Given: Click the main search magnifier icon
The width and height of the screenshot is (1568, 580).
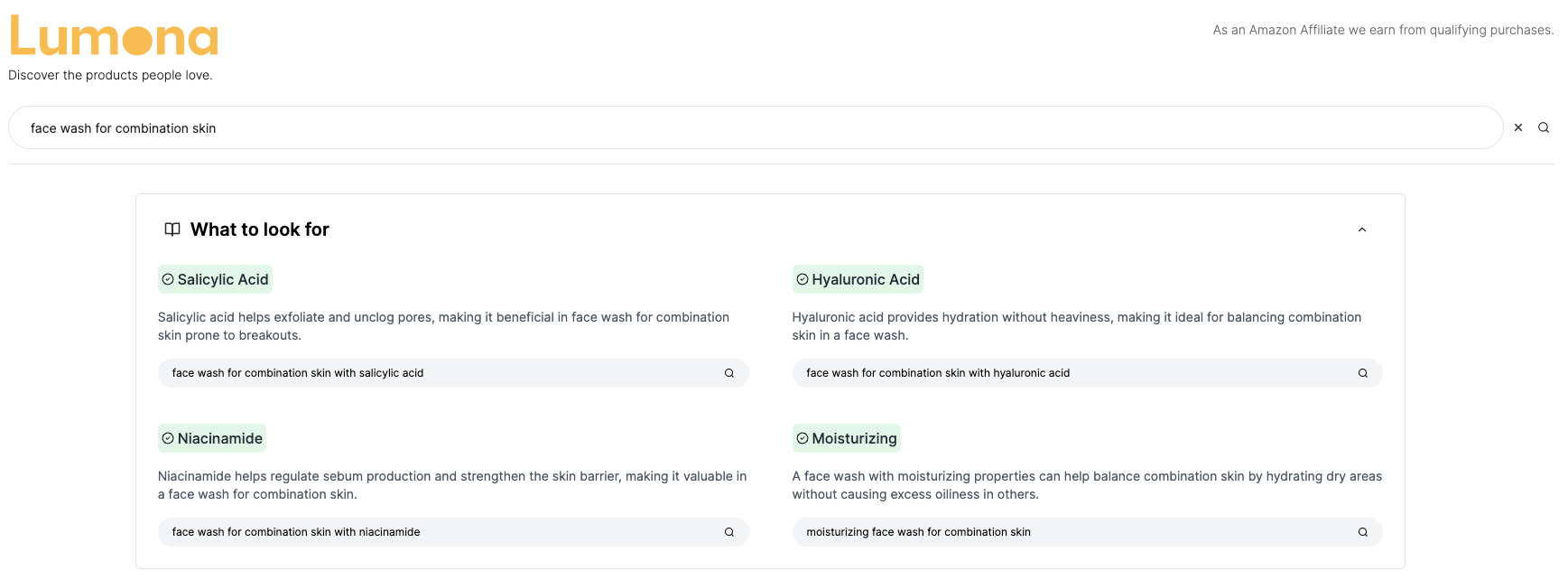Looking at the screenshot, I should click(1544, 127).
